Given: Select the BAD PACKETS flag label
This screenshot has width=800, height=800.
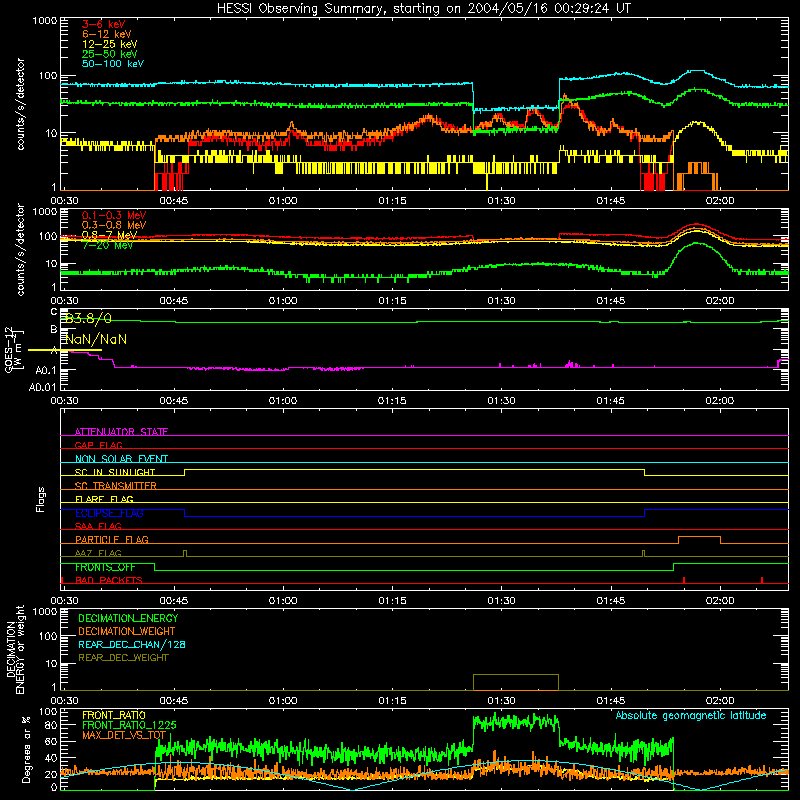Looking at the screenshot, I should tap(109, 580).
